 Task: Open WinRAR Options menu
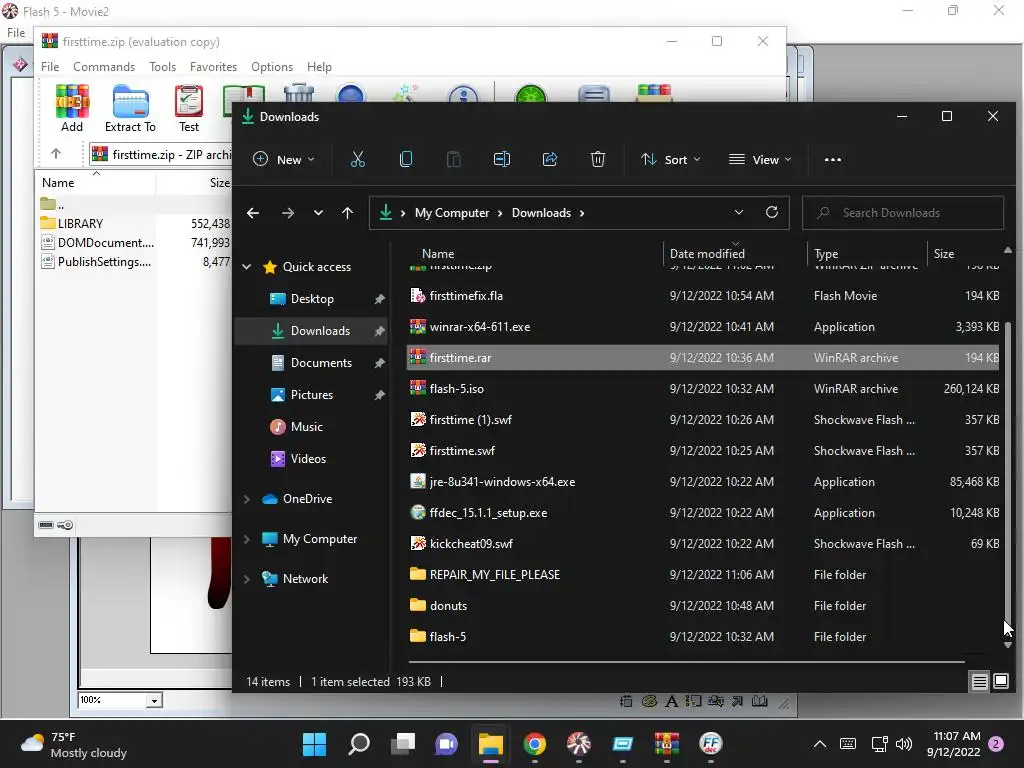(272, 67)
